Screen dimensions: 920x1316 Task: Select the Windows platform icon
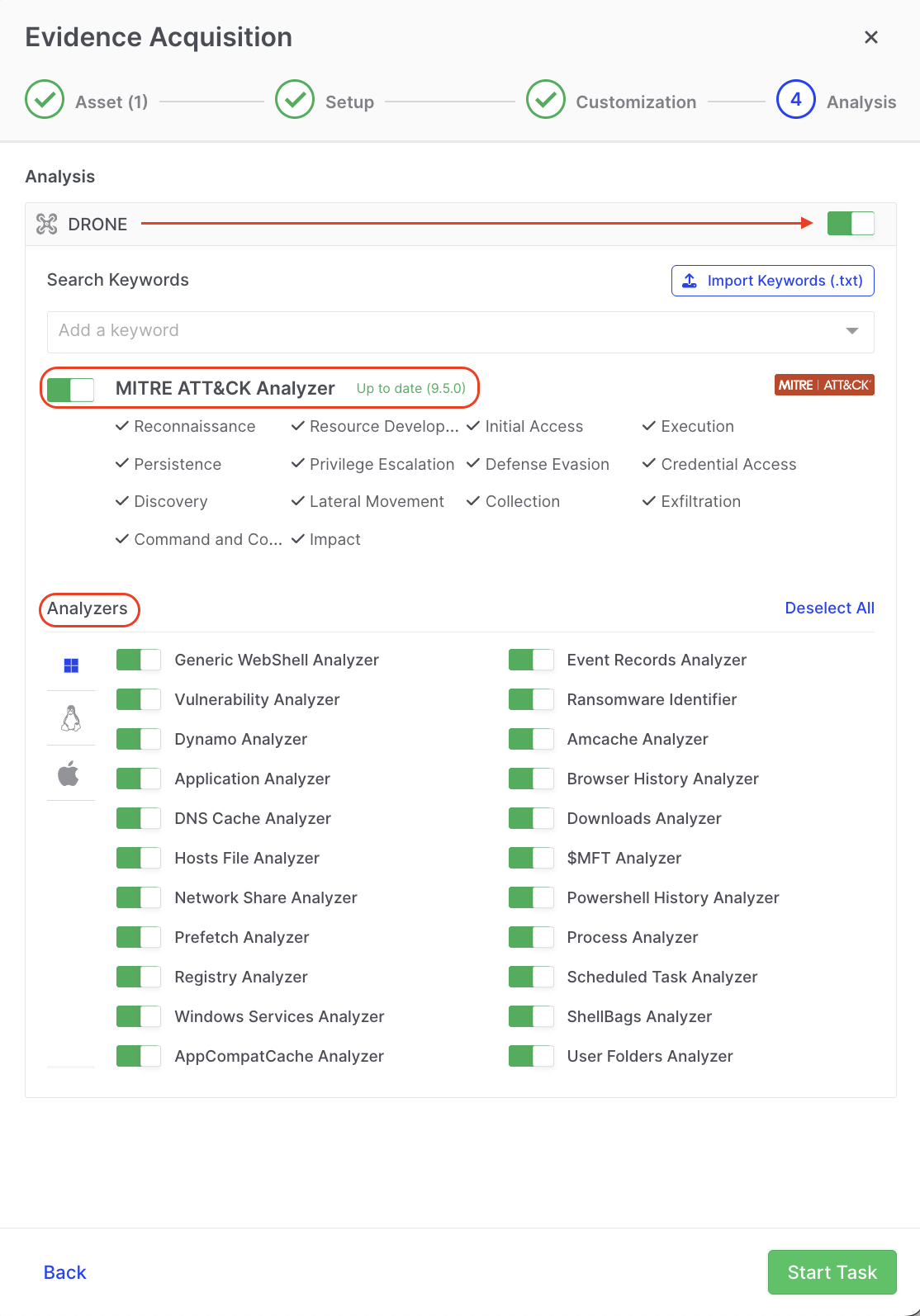(71, 665)
